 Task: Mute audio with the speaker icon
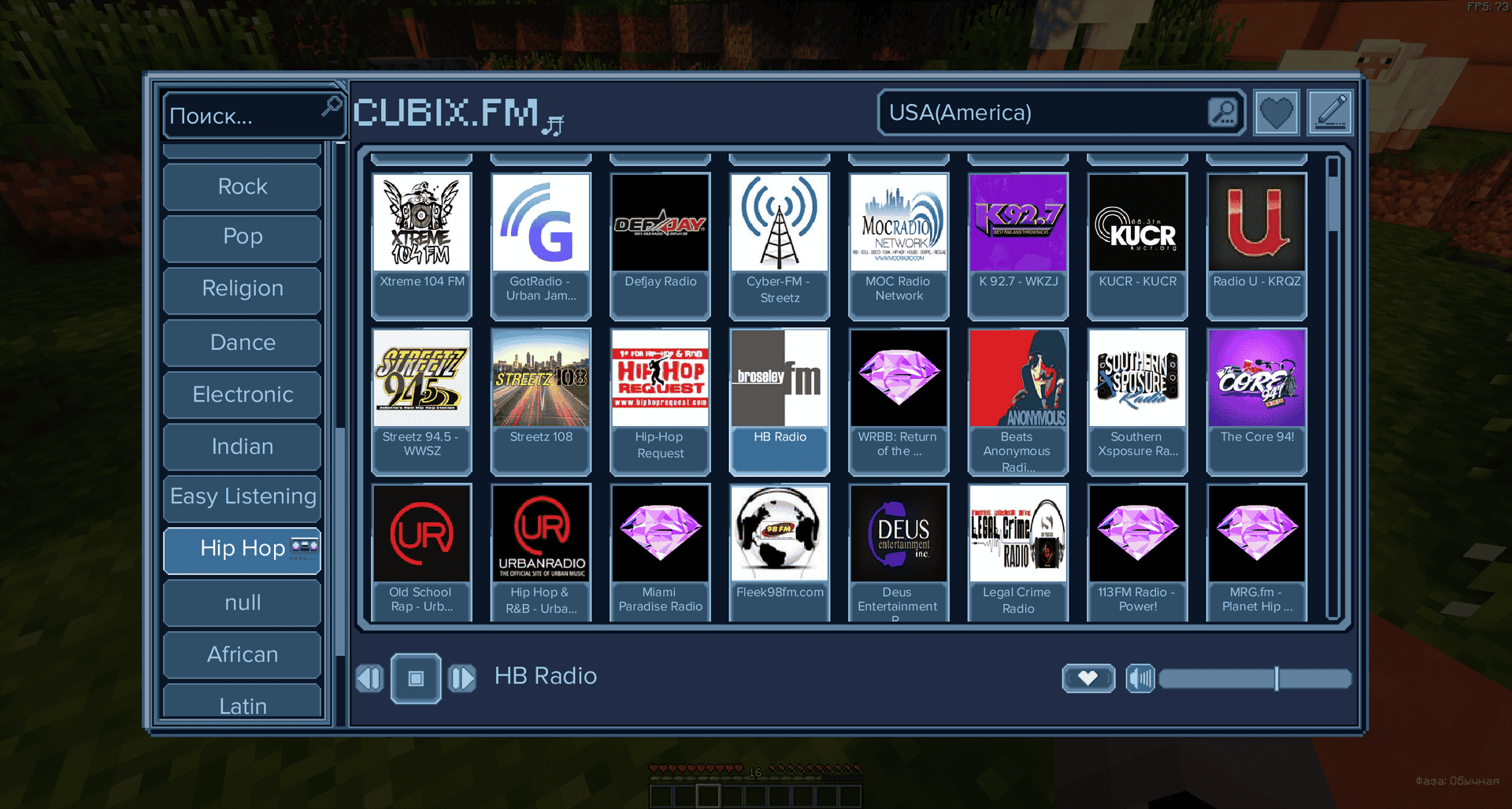[x=1140, y=678]
